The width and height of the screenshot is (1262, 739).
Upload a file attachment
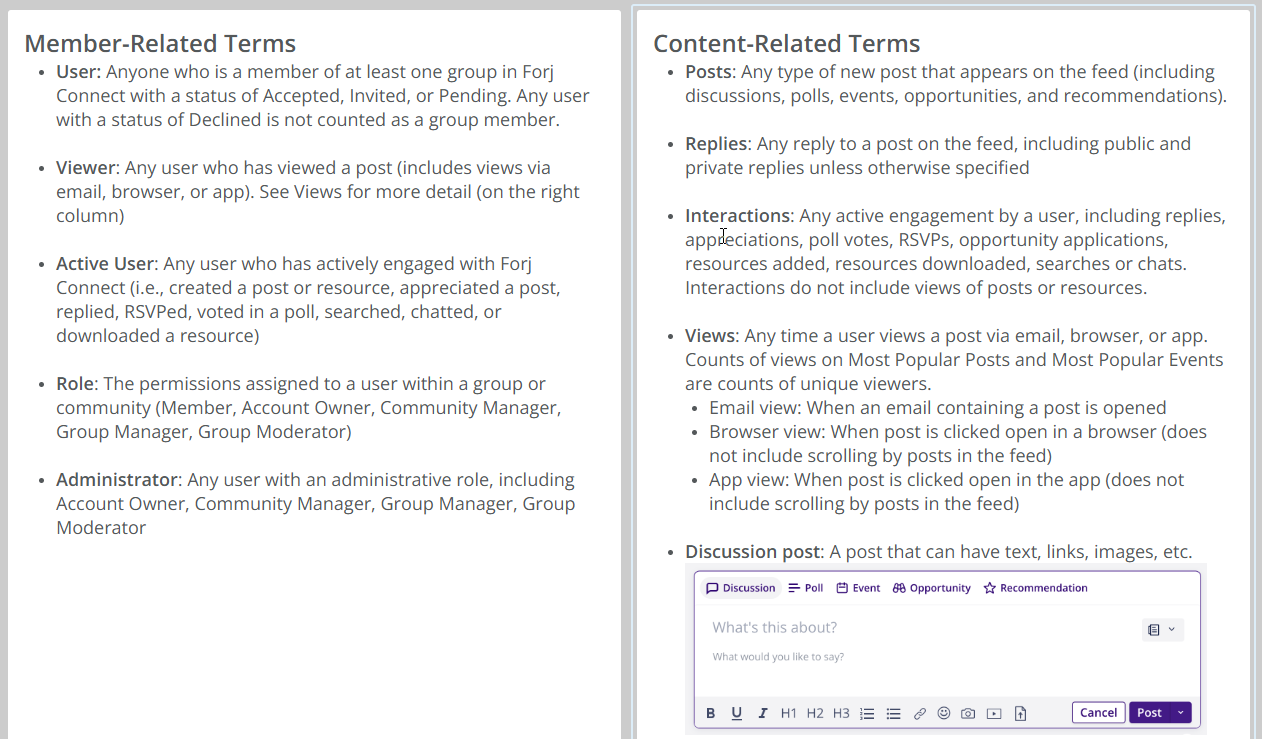[x=1020, y=713]
